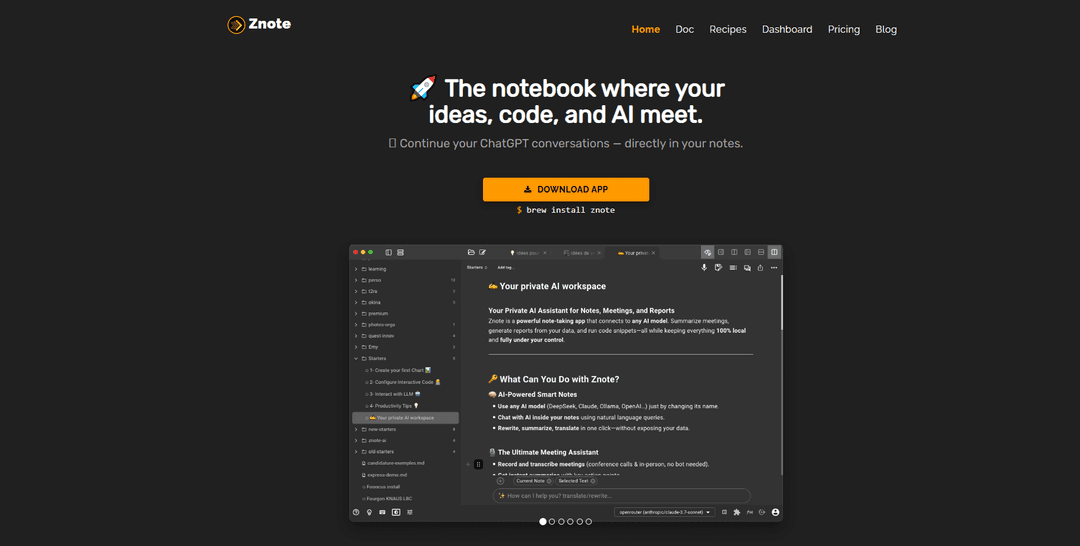Select the fourth carousel dot
1080x546 pixels.
coord(570,522)
